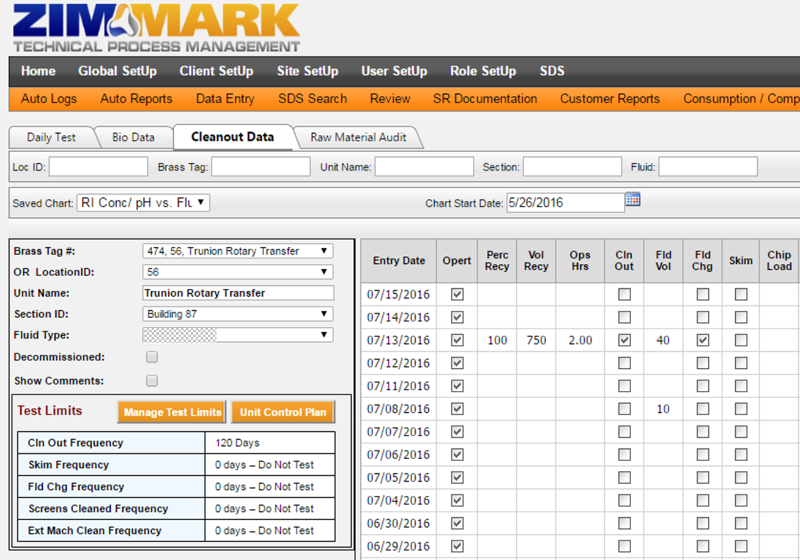Select Data Entry in the orange bar

(x=225, y=98)
